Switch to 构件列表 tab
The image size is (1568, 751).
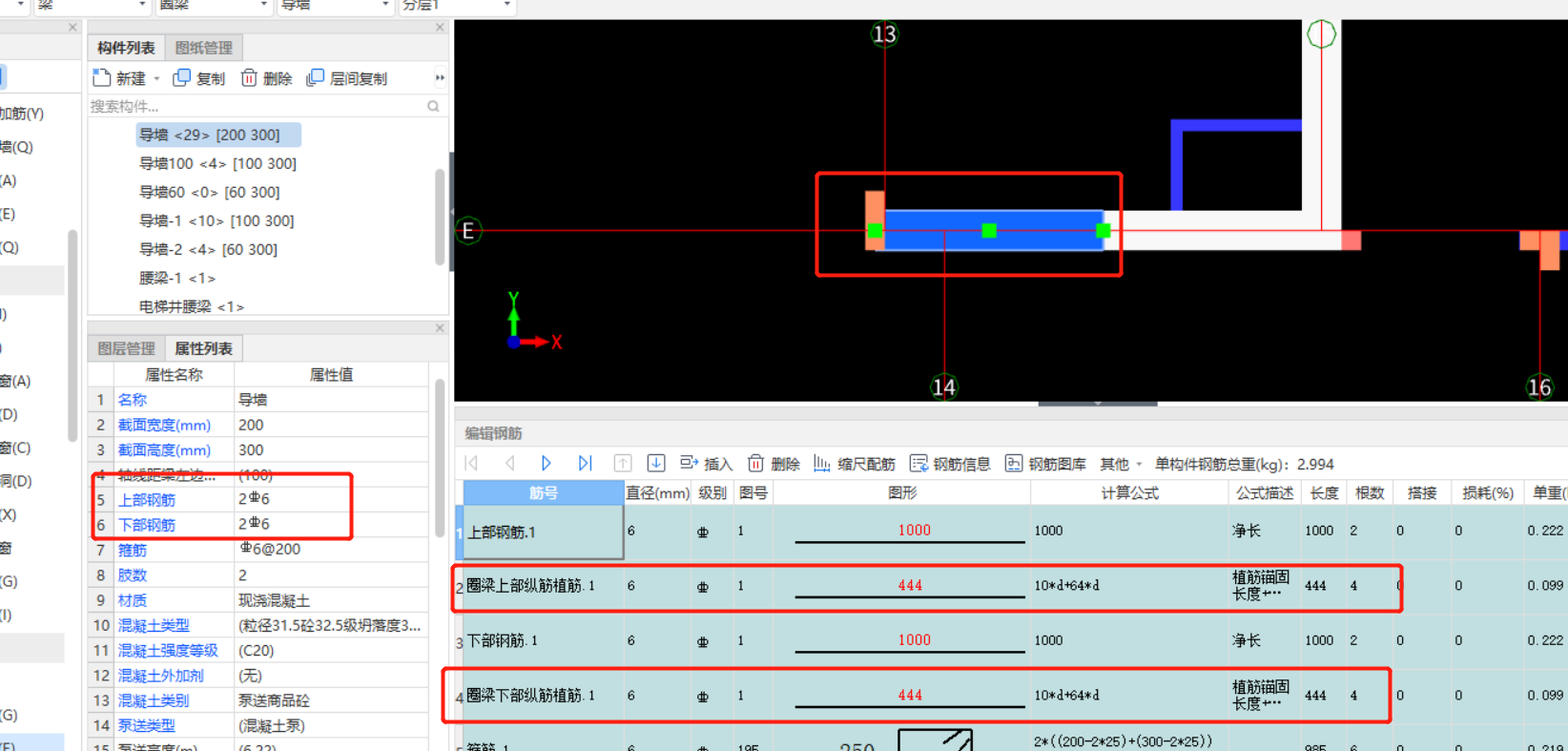(x=126, y=48)
